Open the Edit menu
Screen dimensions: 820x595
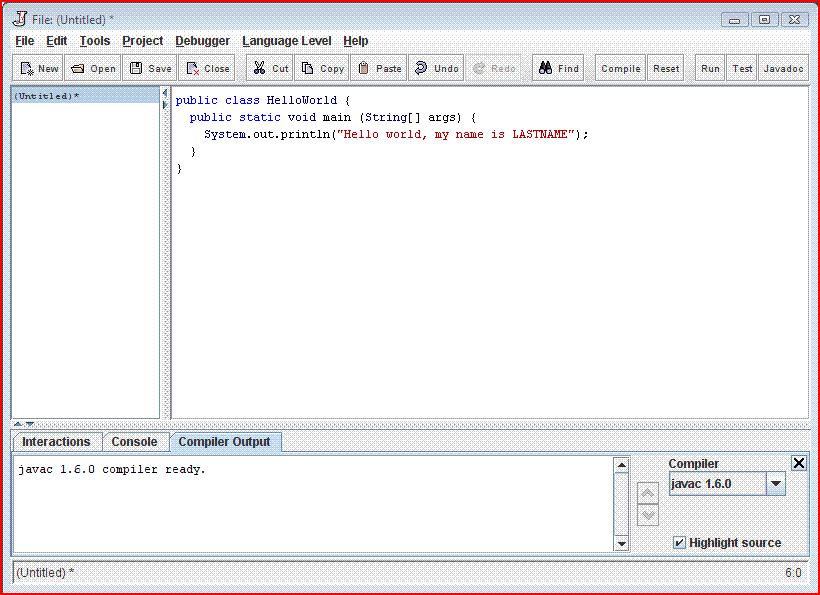point(56,41)
